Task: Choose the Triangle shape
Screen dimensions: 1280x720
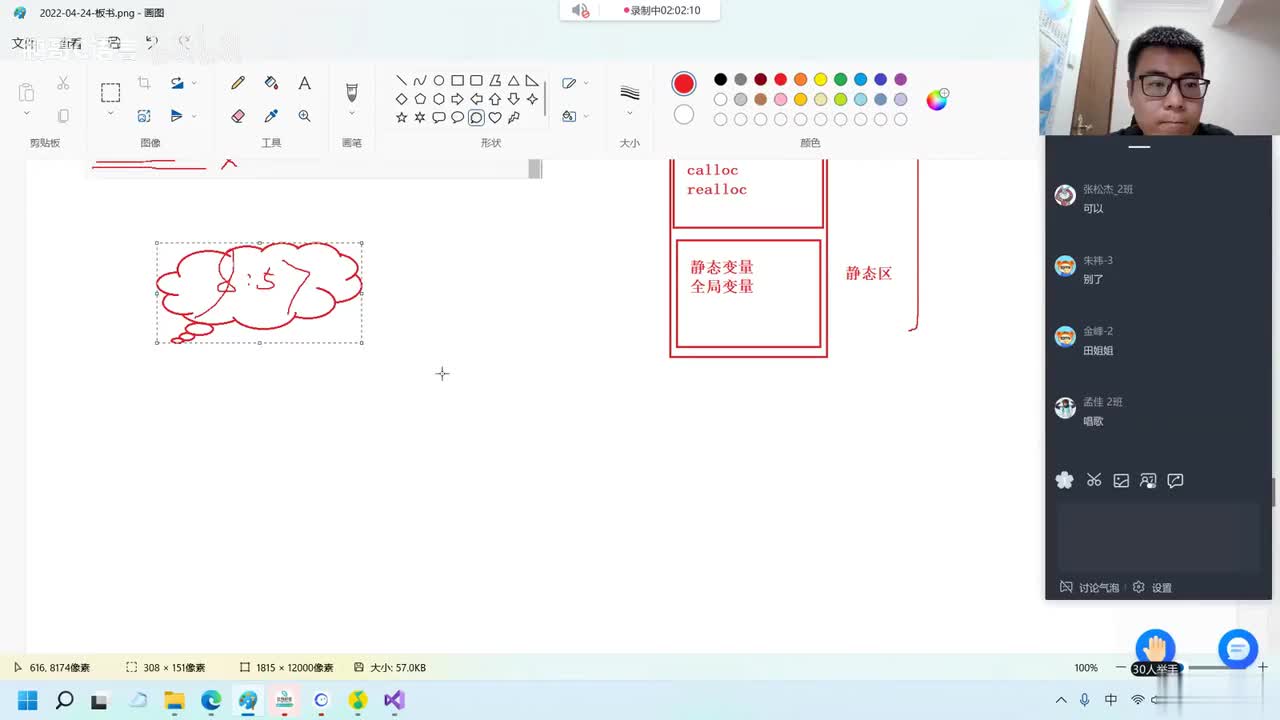Action: pos(513,81)
